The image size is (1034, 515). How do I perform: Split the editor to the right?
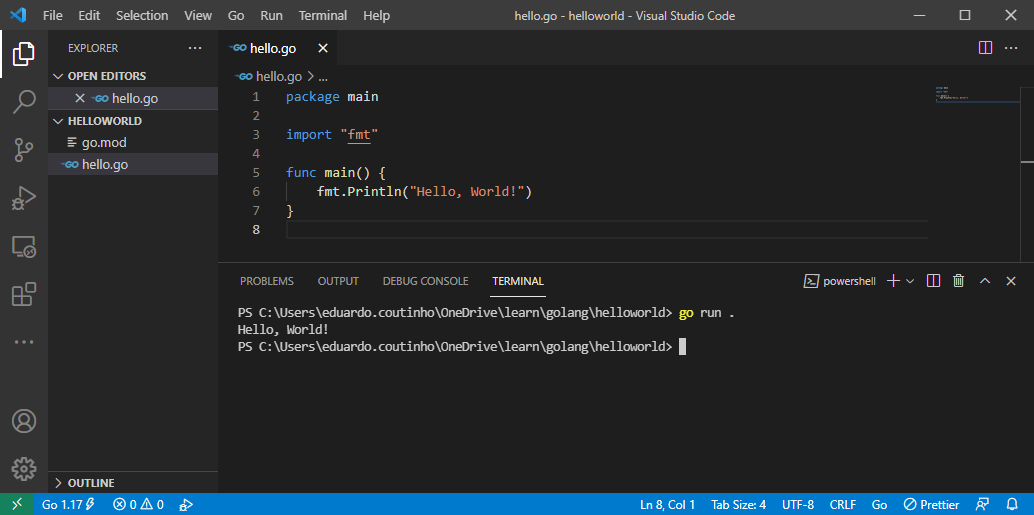tap(985, 48)
